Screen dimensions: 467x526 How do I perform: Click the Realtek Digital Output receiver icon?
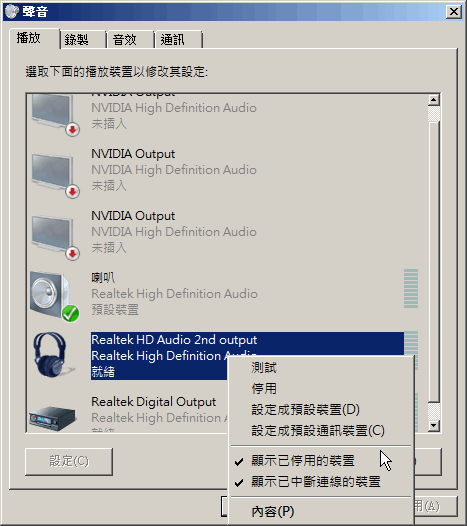click(53, 418)
